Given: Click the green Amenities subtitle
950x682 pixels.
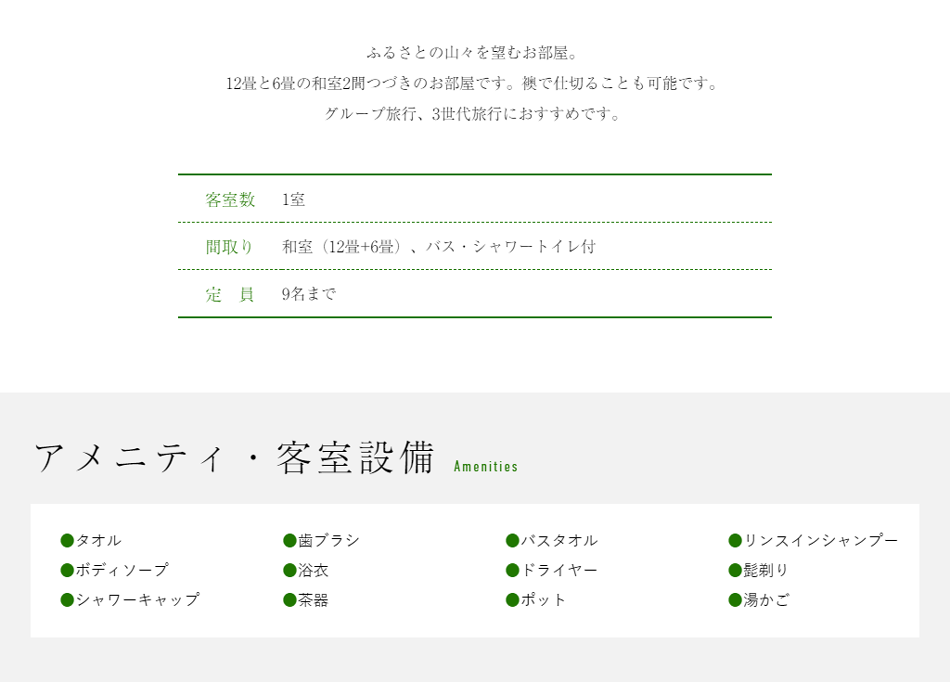Looking at the screenshot, I should (486, 466).
